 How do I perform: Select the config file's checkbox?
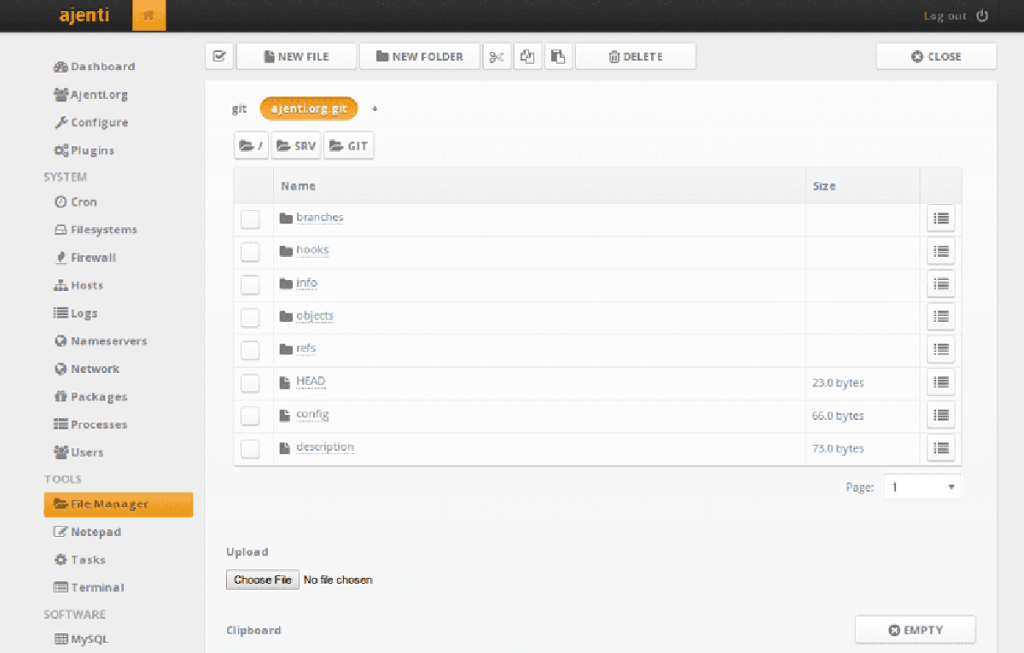click(x=250, y=415)
